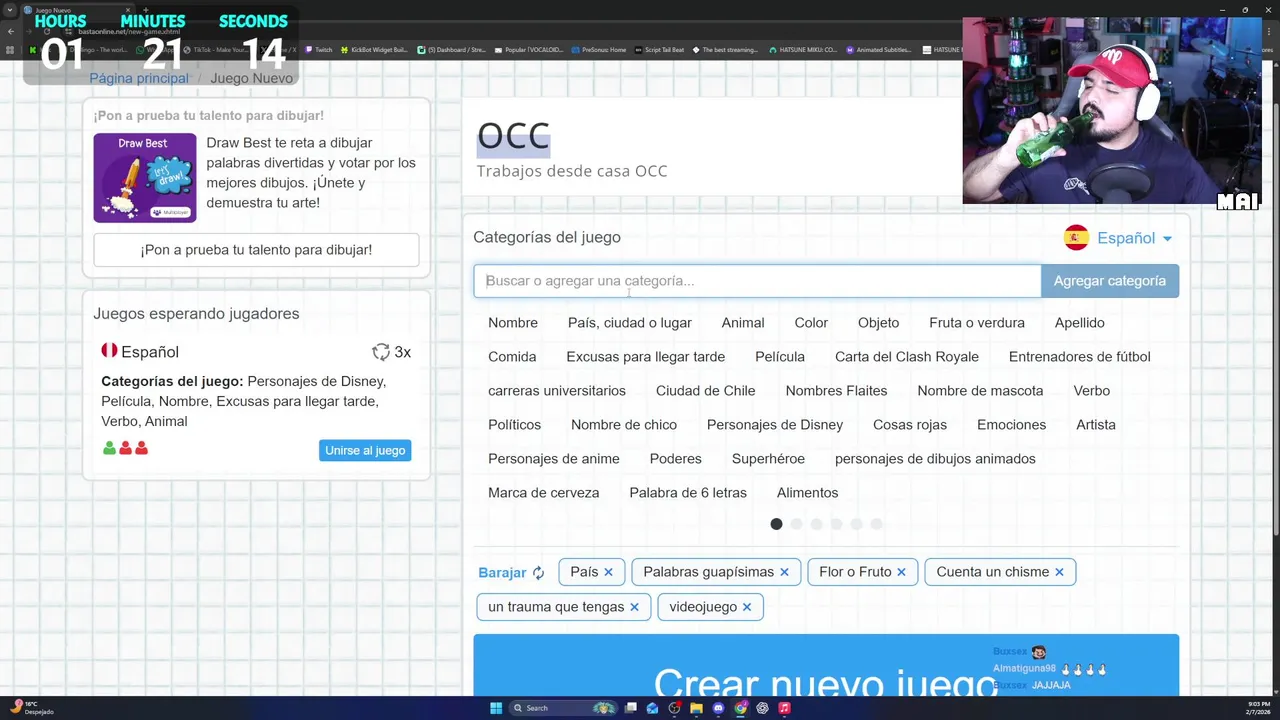The width and height of the screenshot is (1280, 720).
Task: Open the PreSonus: Home bookmark
Action: [598, 49]
